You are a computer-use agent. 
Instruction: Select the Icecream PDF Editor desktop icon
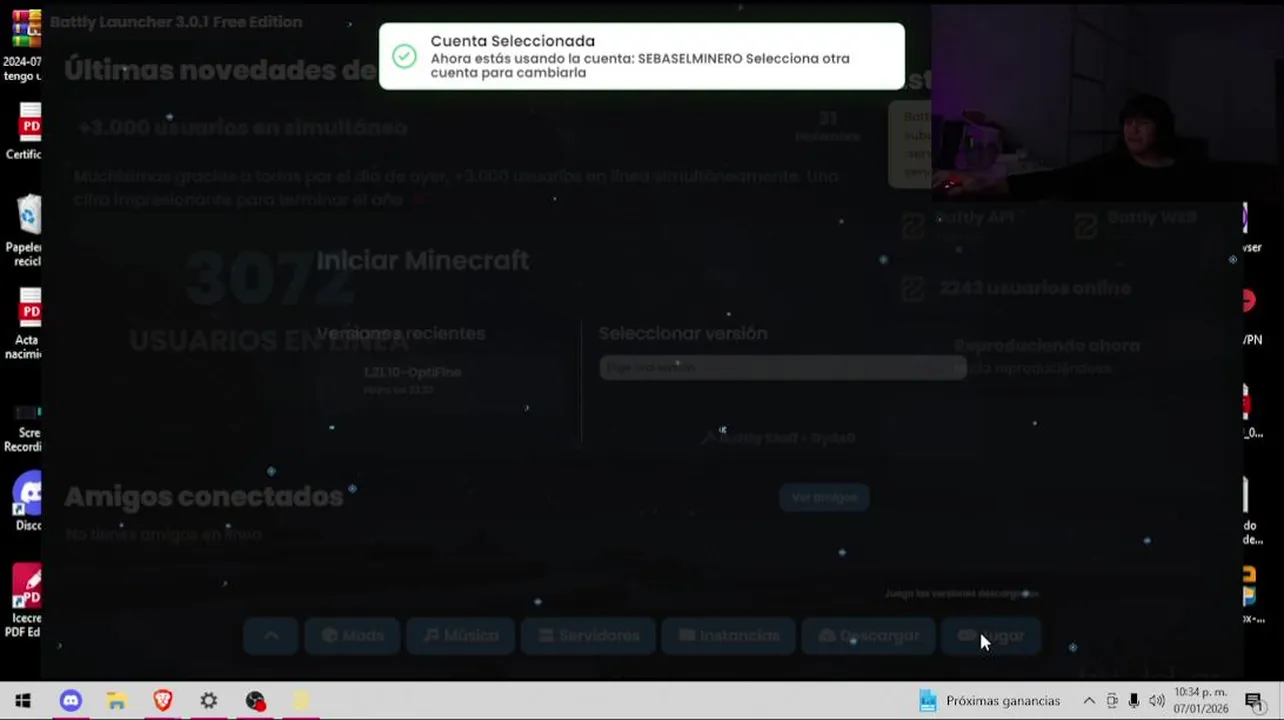[x=24, y=601]
